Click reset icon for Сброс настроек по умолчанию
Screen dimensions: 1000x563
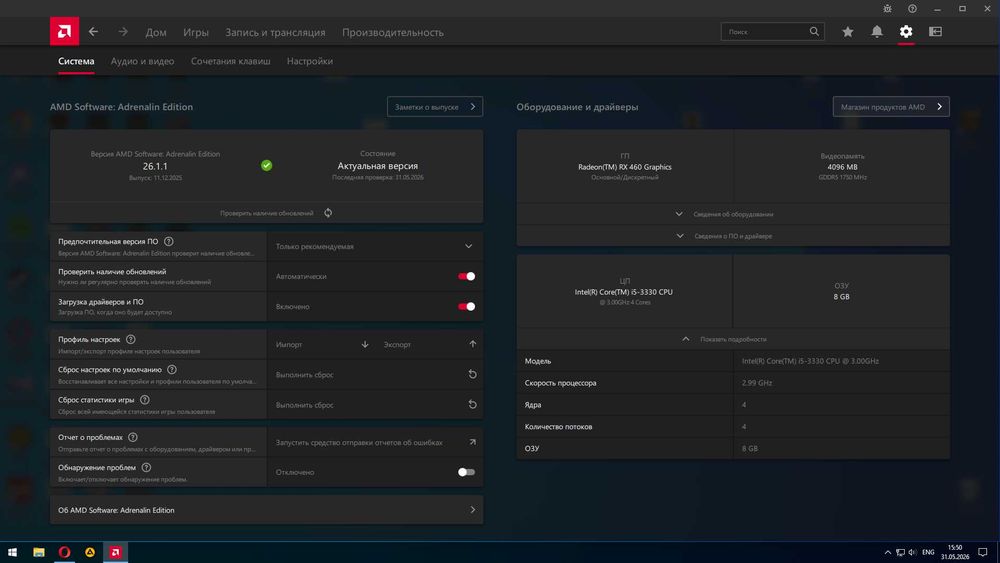pos(473,374)
